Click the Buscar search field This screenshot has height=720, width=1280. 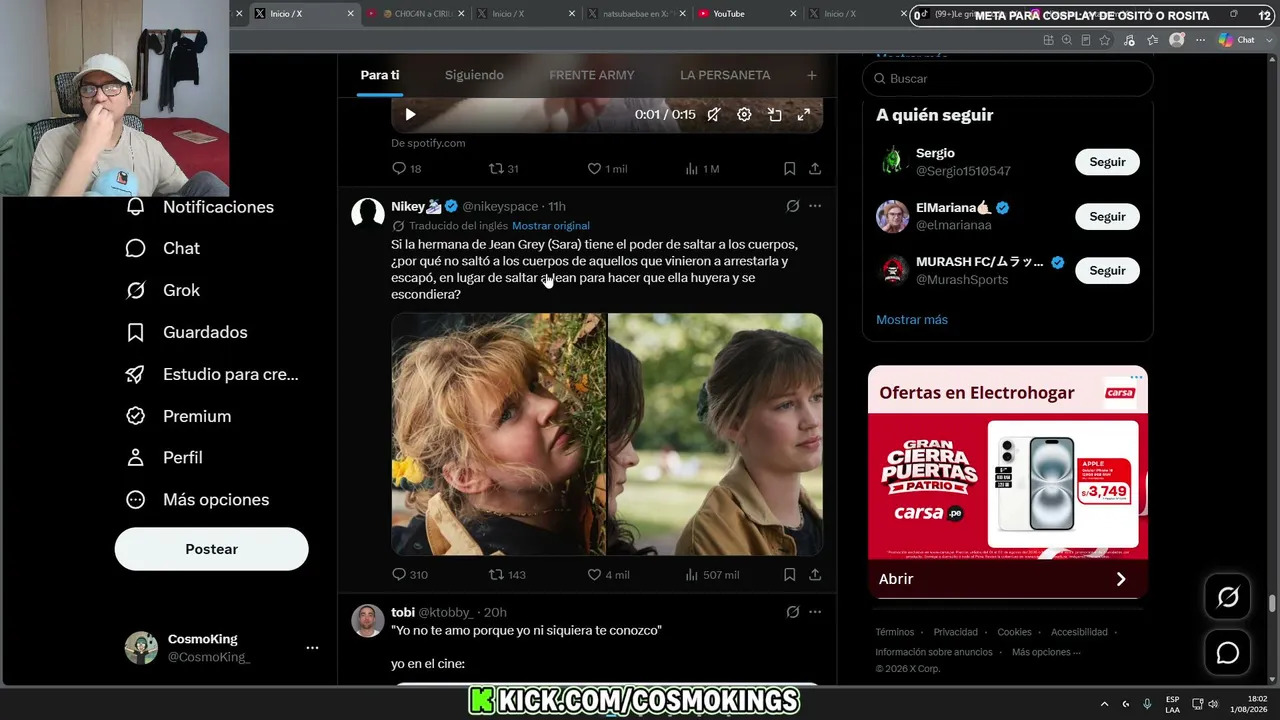pos(1008,78)
